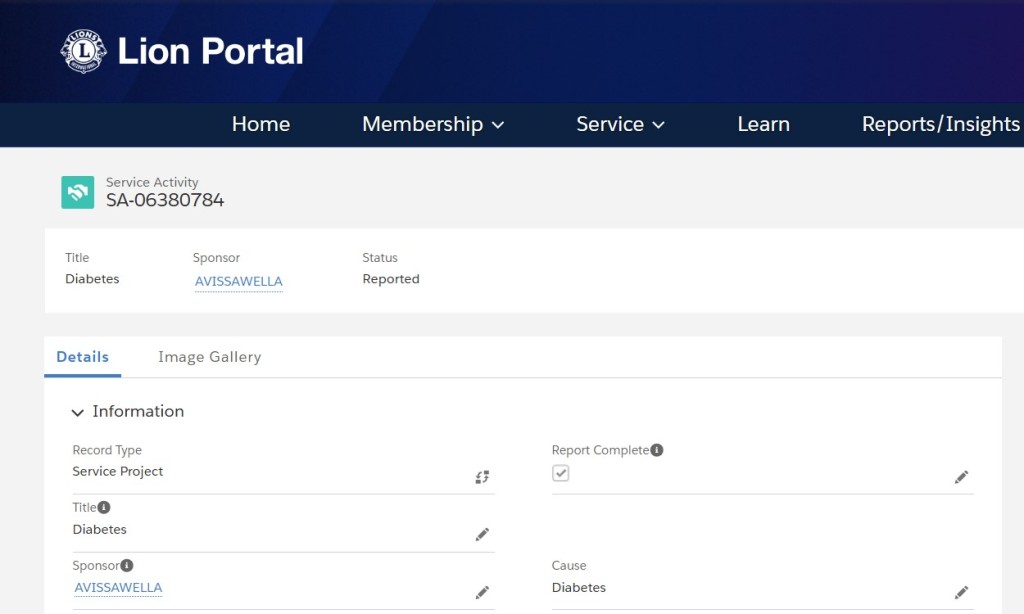Select the Details tab
The width and height of the screenshot is (1024, 614).
click(82, 357)
